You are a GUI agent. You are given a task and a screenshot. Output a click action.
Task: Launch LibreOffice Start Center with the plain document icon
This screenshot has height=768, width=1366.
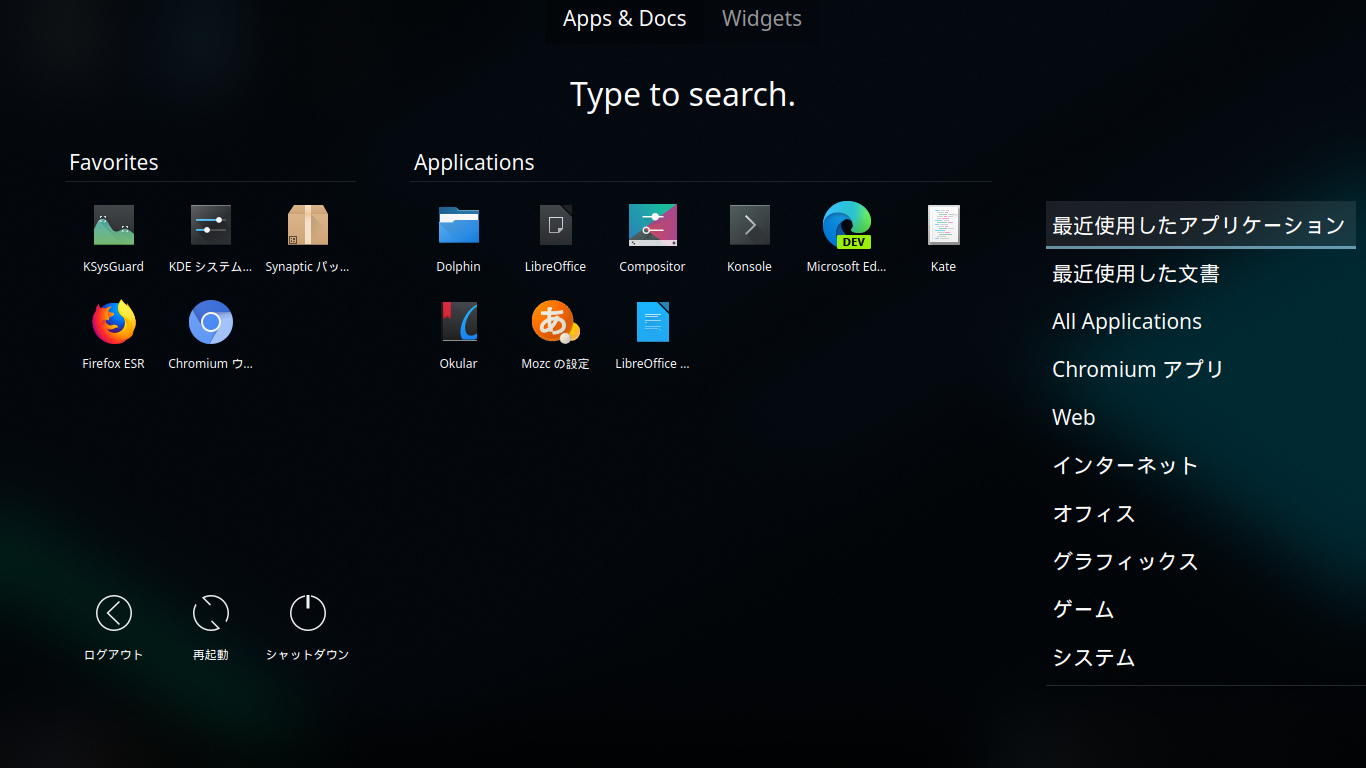click(555, 238)
